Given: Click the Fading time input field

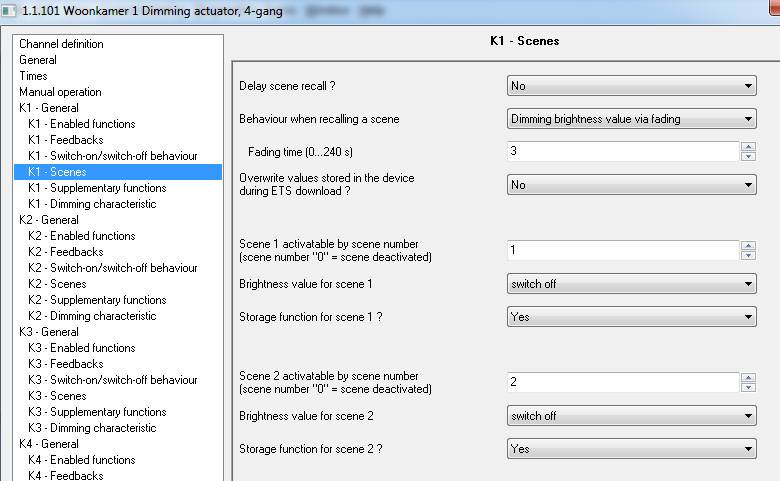Looking at the screenshot, I should point(622,152).
